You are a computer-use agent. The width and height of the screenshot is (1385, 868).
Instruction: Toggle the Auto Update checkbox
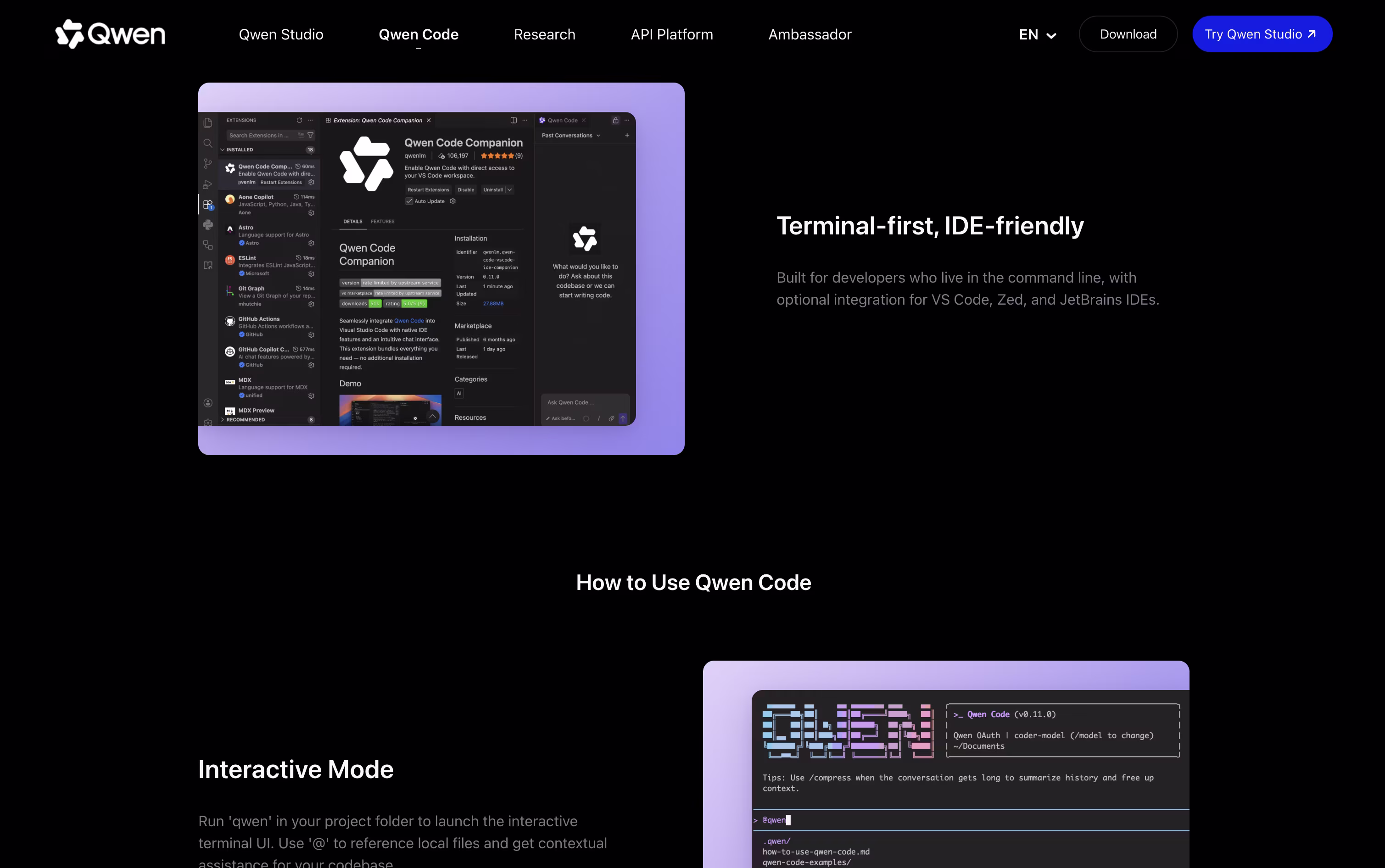click(409, 201)
